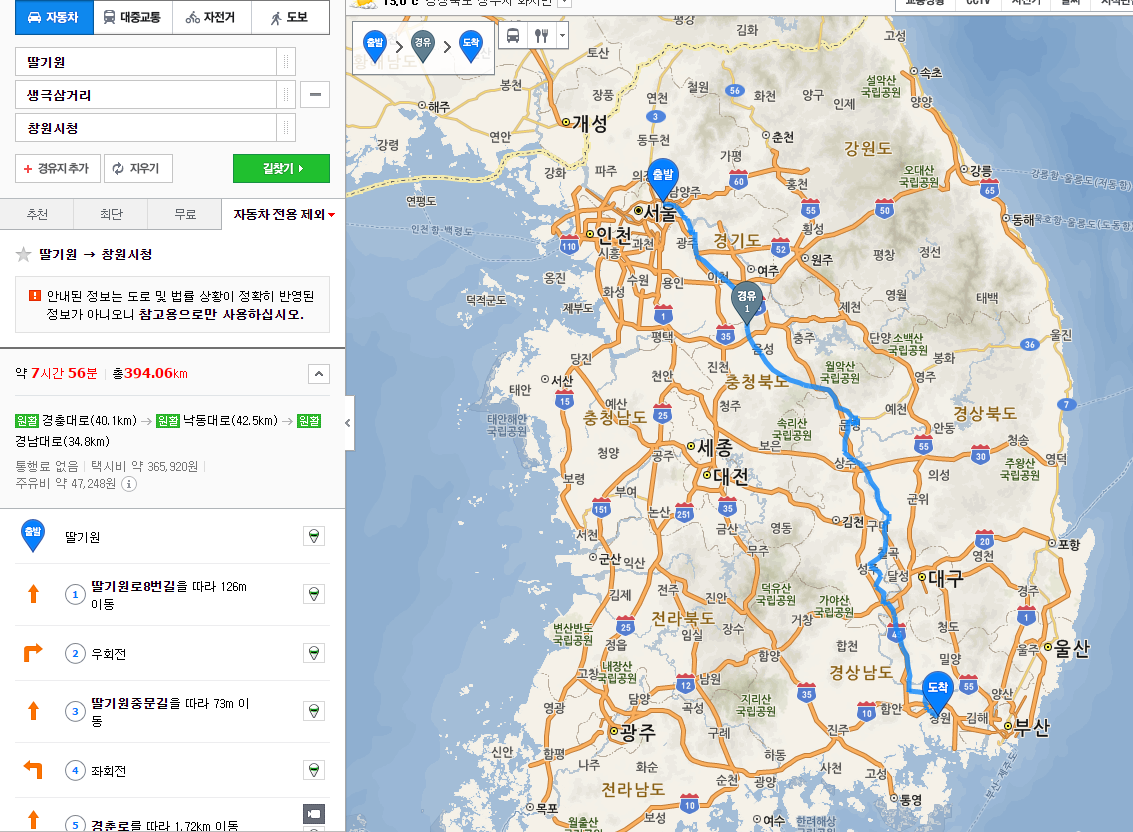Click the drag handle of the 딸기원 field
The height and width of the screenshot is (832, 1133).
click(286, 62)
